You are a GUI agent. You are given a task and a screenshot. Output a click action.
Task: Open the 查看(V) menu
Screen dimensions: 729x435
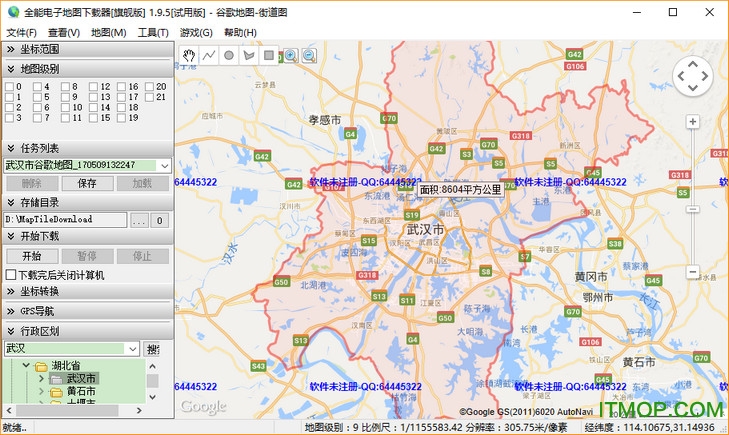pos(64,33)
